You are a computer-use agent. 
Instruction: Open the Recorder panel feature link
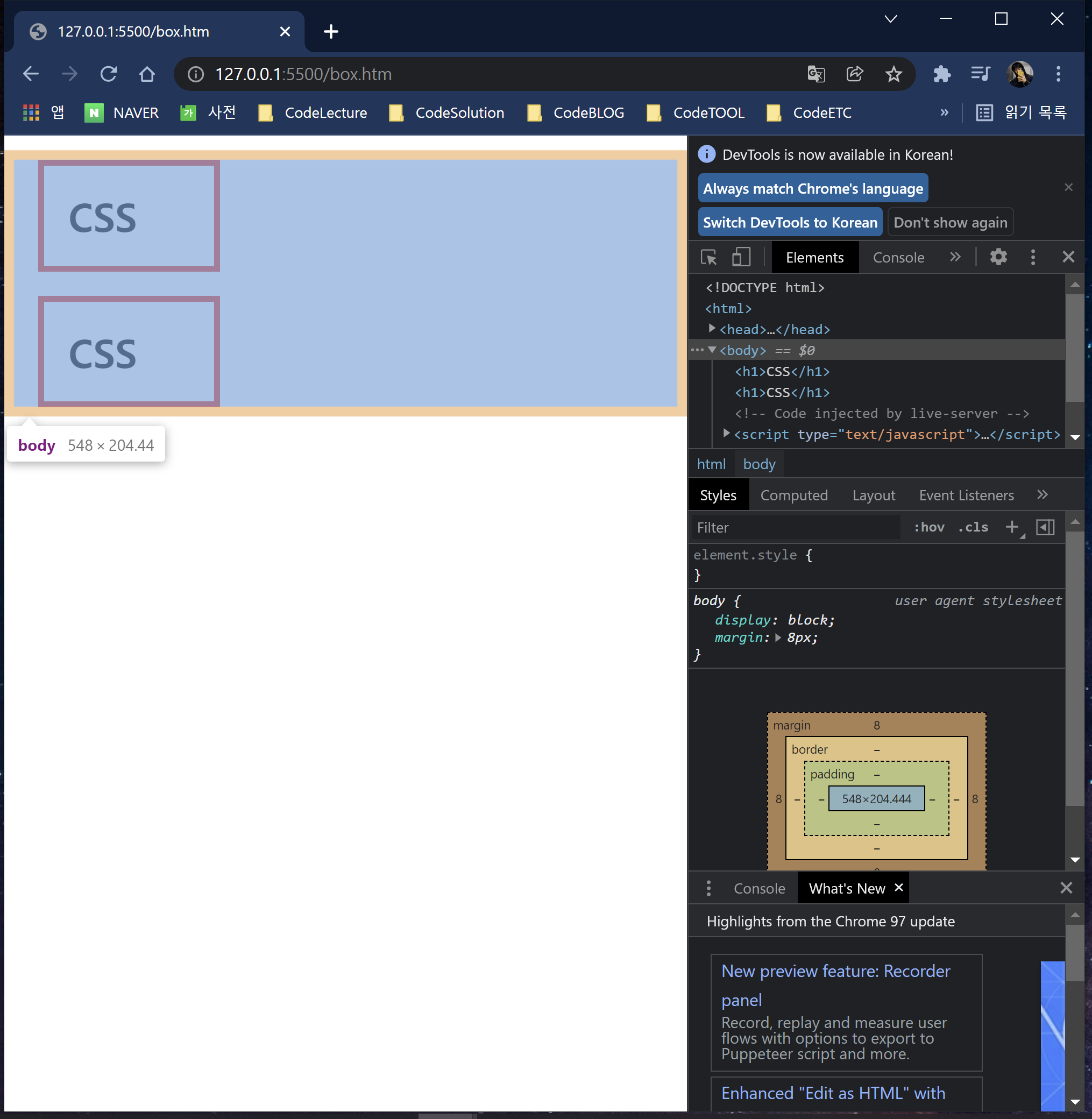[835, 986]
